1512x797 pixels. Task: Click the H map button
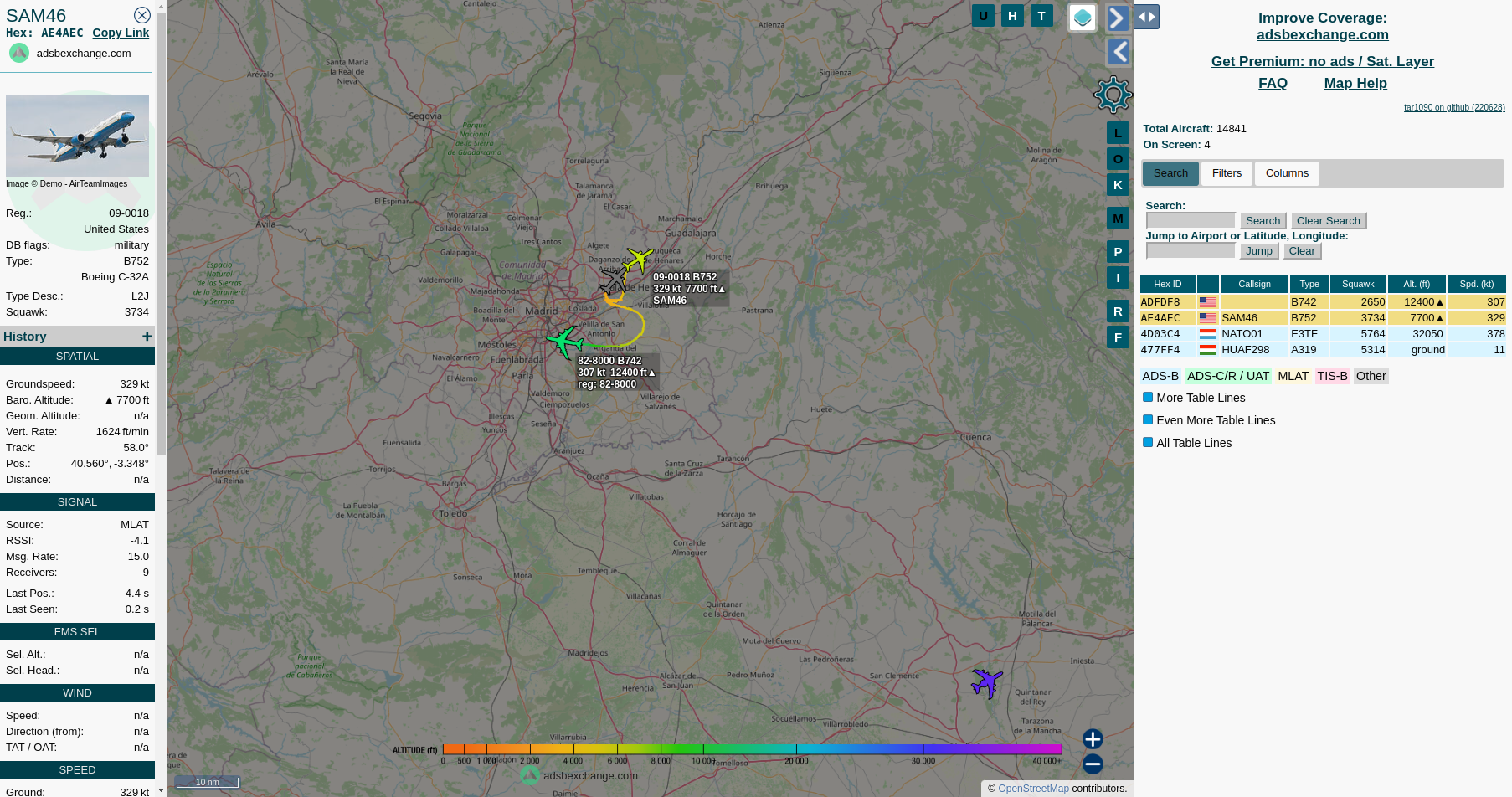(1012, 16)
